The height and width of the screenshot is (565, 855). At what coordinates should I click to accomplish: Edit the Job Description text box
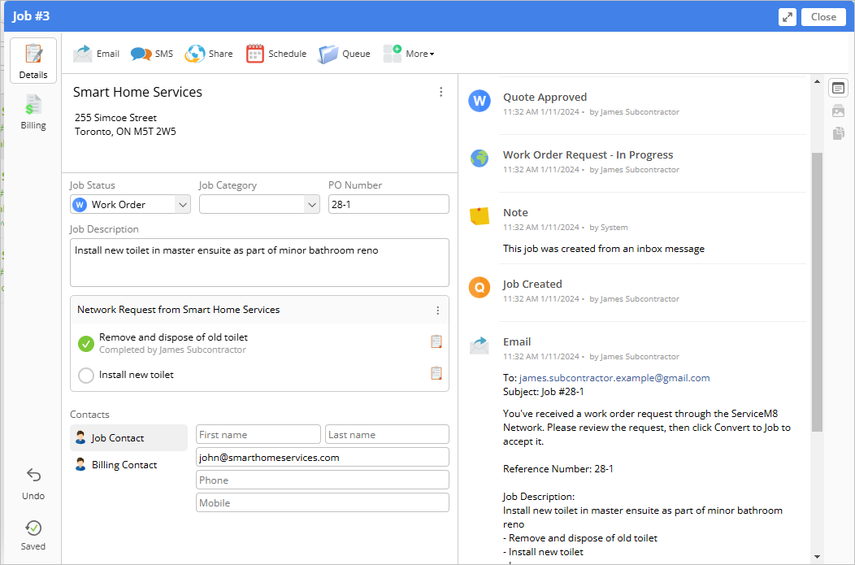[x=260, y=262]
